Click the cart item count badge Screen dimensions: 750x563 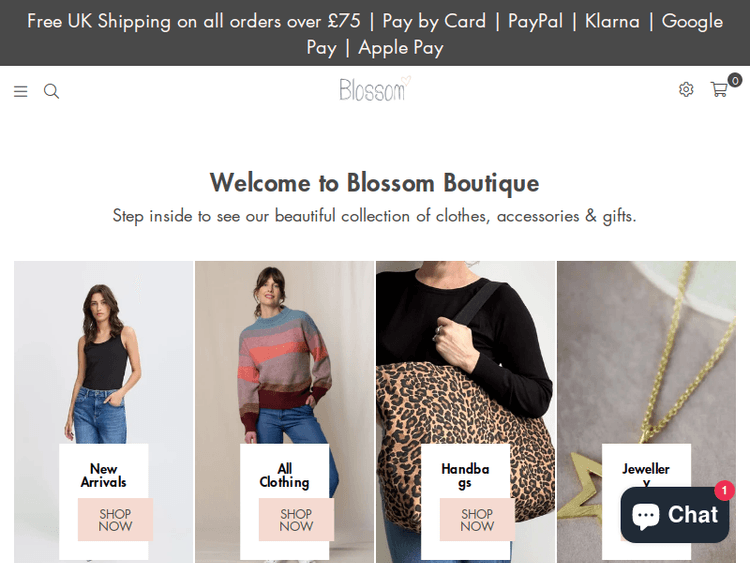pos(735,80)
